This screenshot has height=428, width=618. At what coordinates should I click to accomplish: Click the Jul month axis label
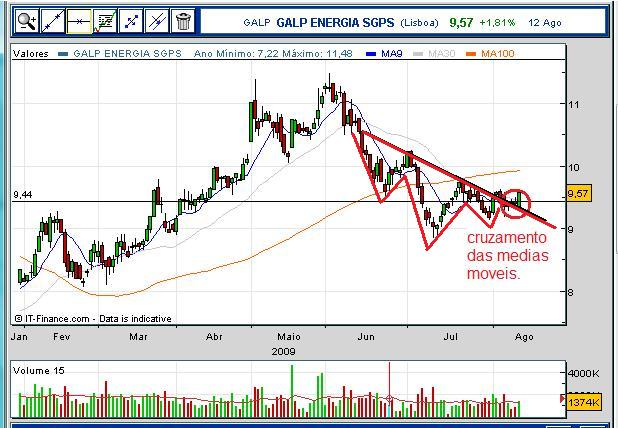click(x=451, y=337)
